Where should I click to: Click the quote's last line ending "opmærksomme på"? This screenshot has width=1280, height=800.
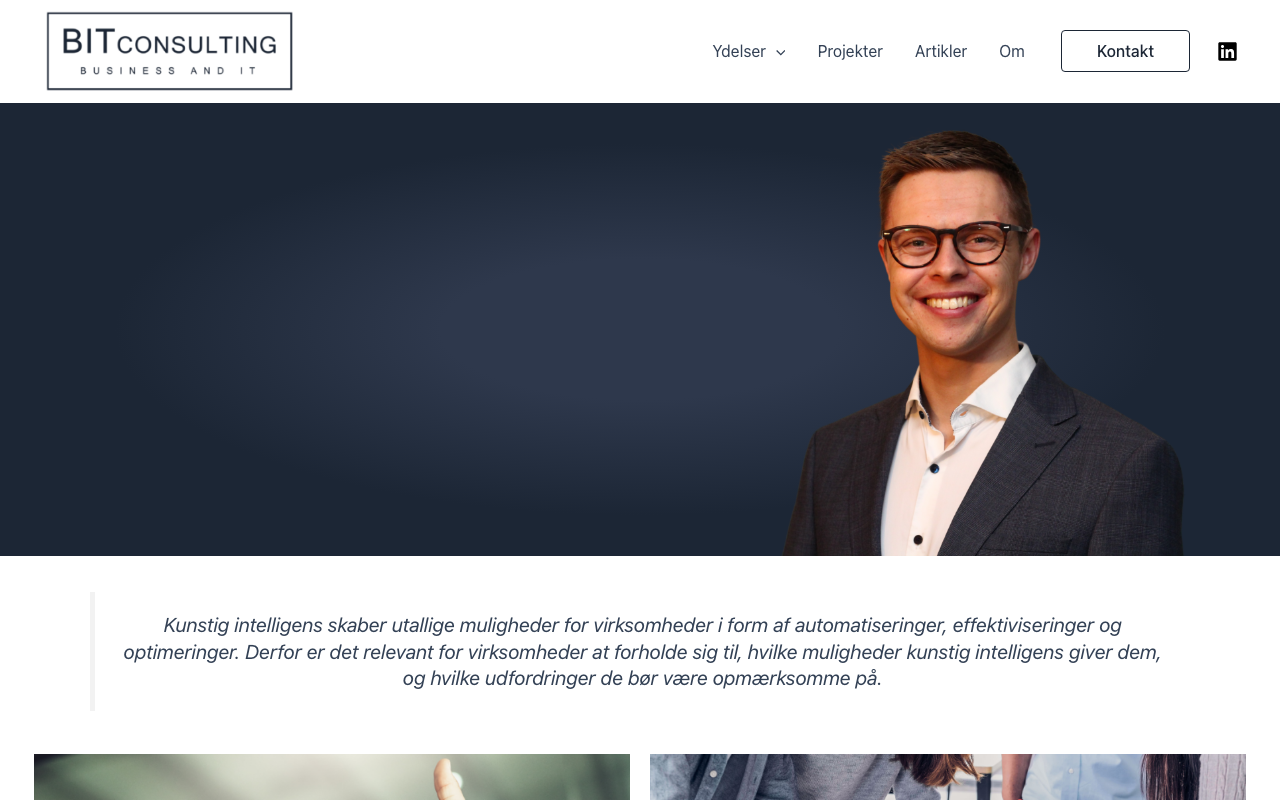642,679
